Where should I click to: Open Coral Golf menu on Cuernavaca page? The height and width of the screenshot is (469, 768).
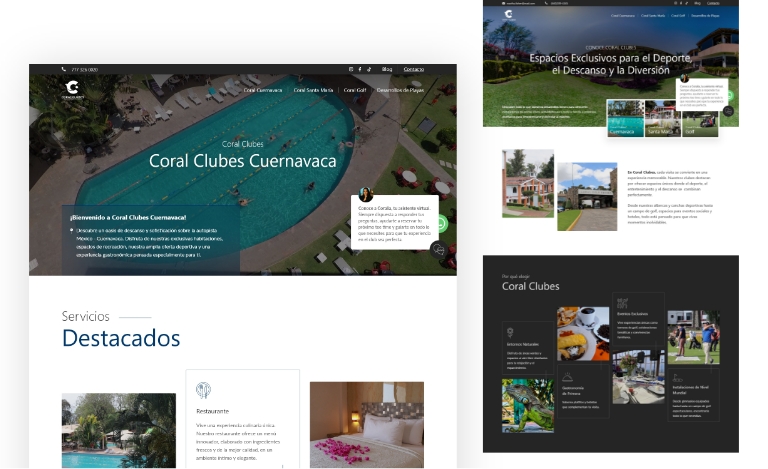[x=355, y=90]
